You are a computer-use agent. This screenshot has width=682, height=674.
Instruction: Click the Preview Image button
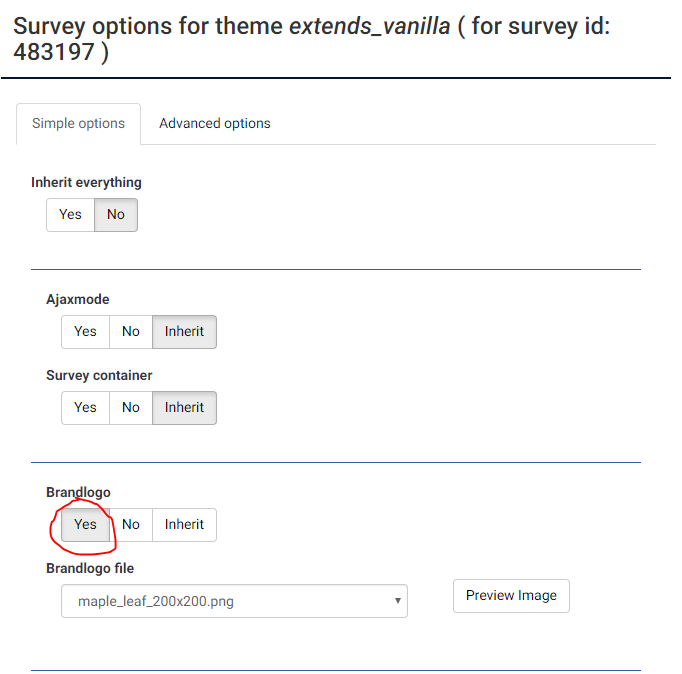tap(511, 595)
